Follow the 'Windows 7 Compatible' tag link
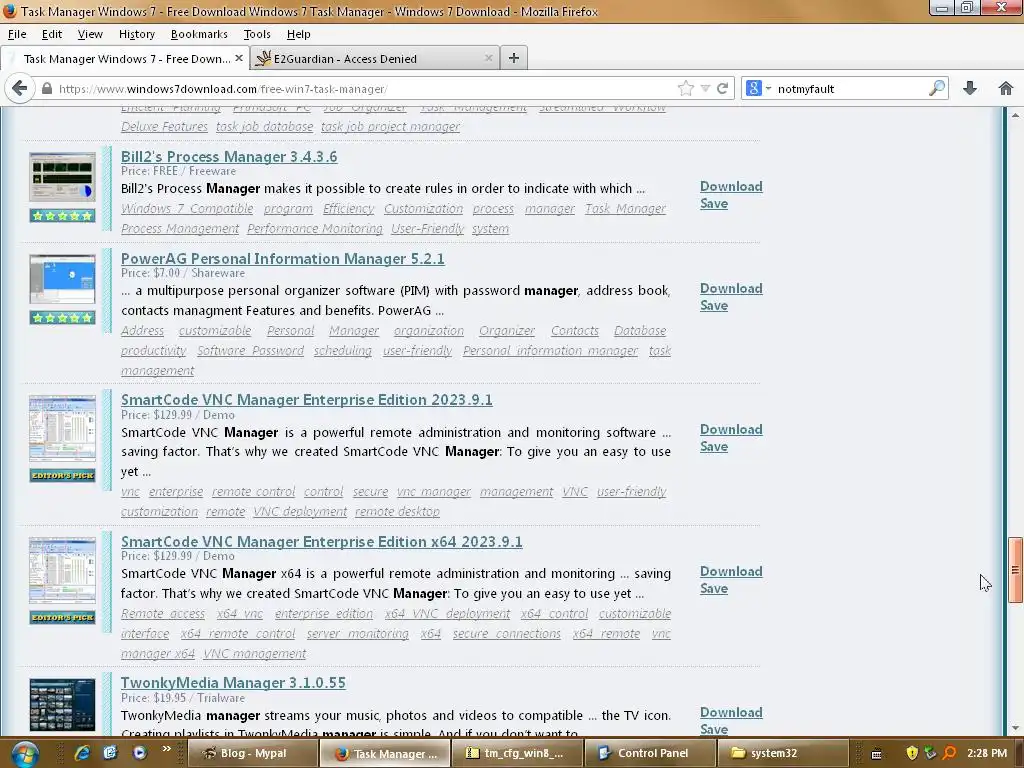The width and height of the screenshot is (1024, 768). coord(187,208)
